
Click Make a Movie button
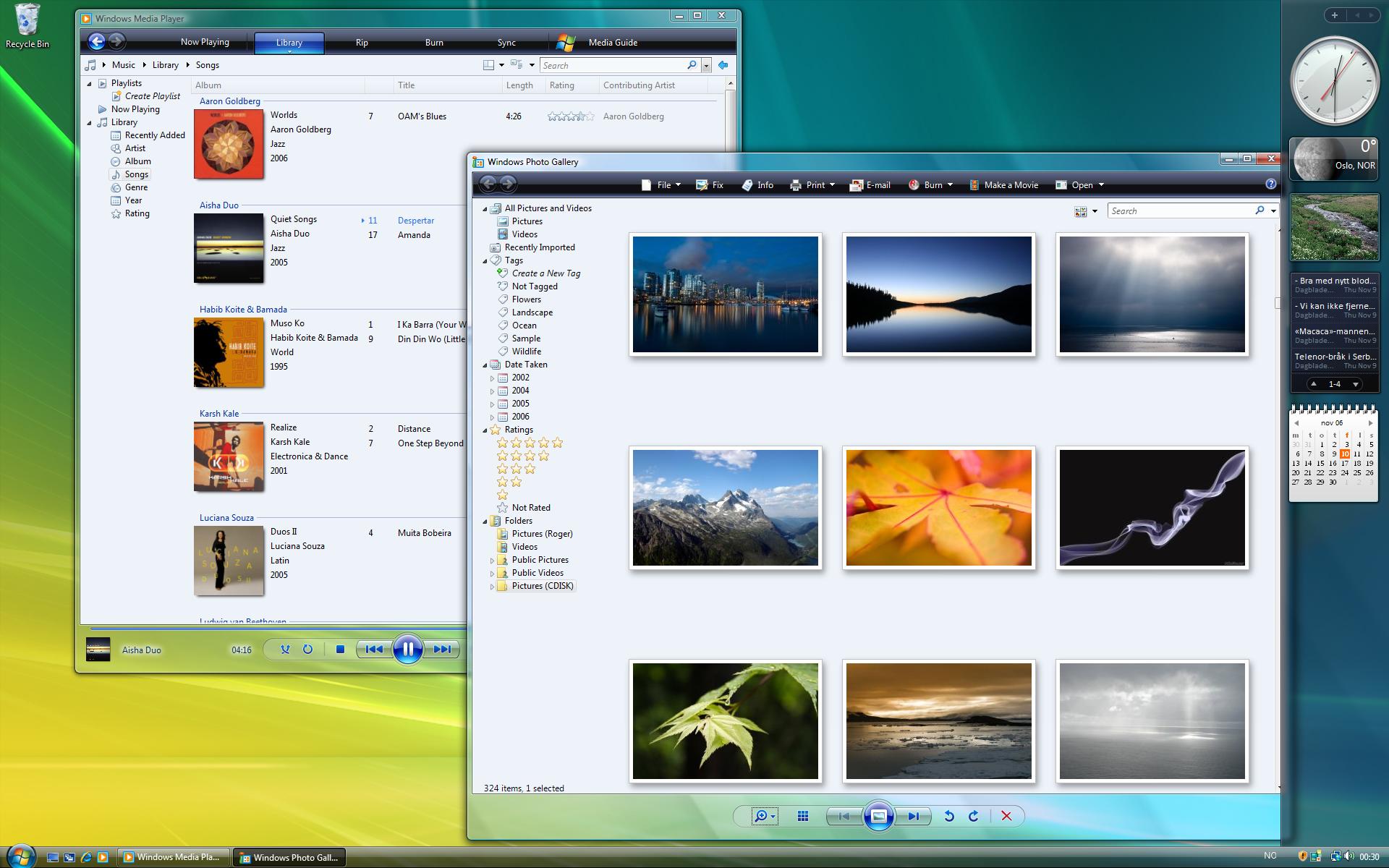point(1004,185)
